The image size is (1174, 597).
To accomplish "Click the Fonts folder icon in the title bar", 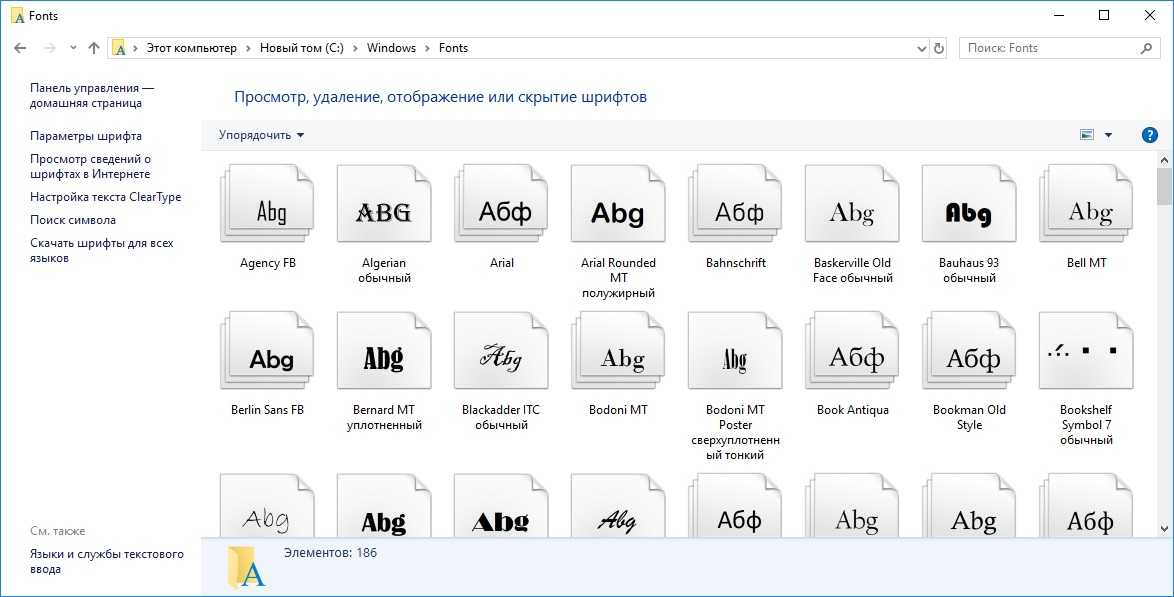I will (x=18, y=16).
